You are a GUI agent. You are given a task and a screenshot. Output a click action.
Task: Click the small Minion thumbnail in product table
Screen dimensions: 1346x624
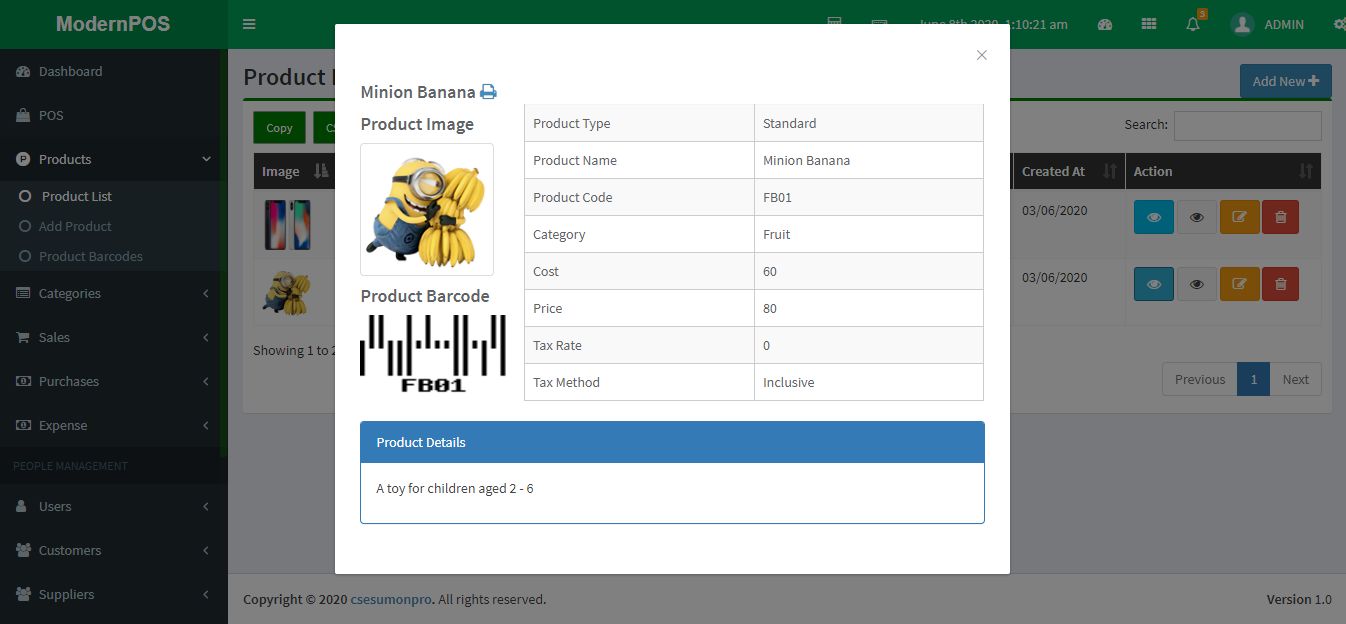[x=286, y=292]
